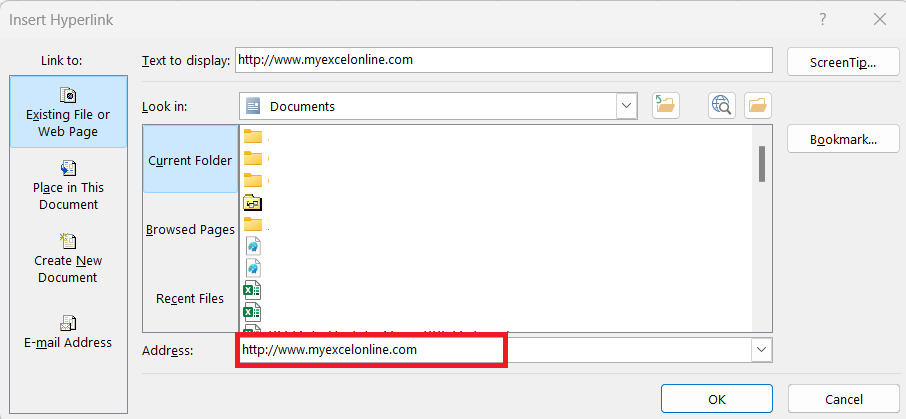Cancel the Insert Hyperlink dialog
Viewport: 906px width, 419px height.
click(x=844, y=399)
